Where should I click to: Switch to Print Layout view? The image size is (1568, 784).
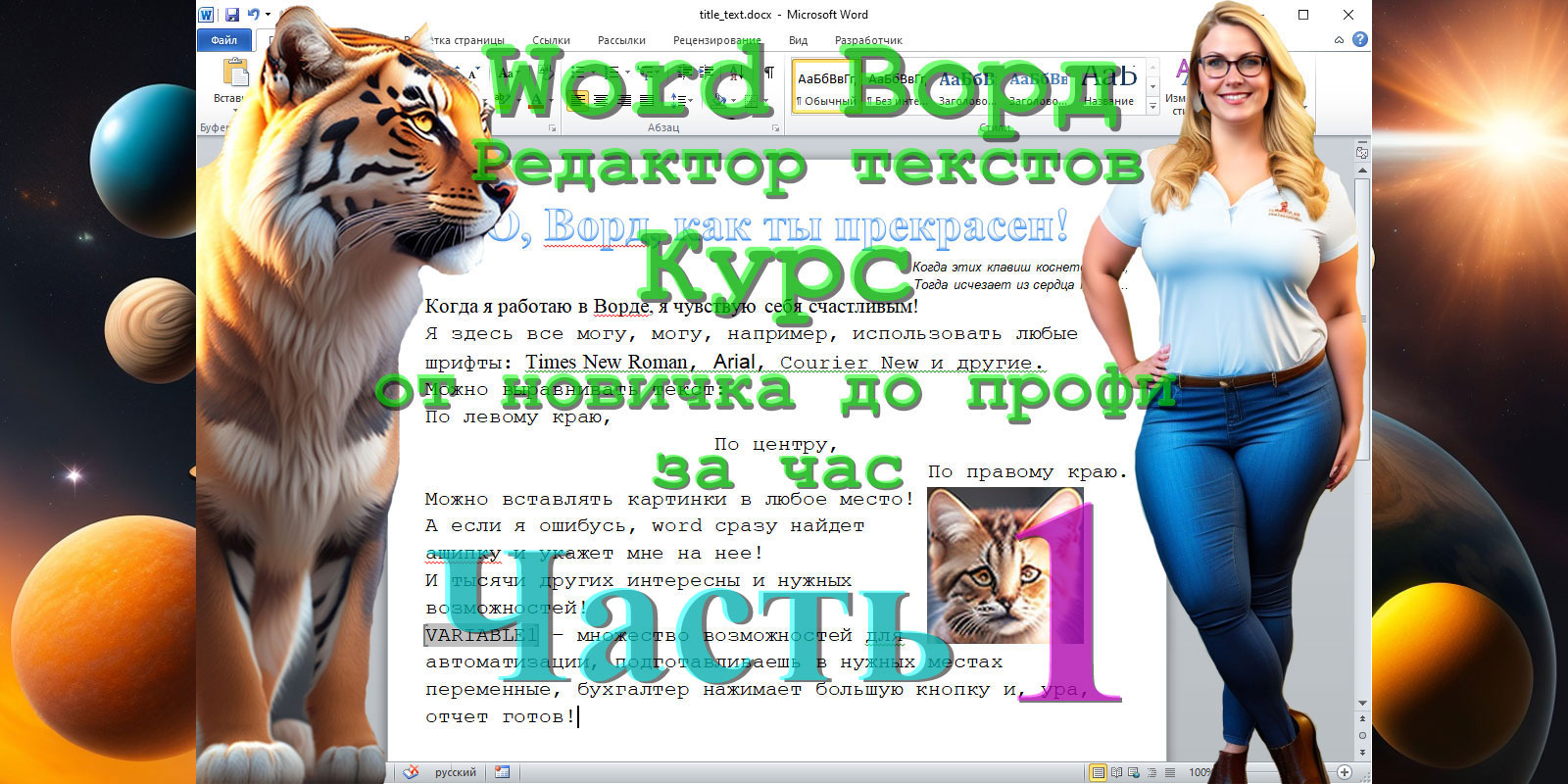(x=1099, y=772)
